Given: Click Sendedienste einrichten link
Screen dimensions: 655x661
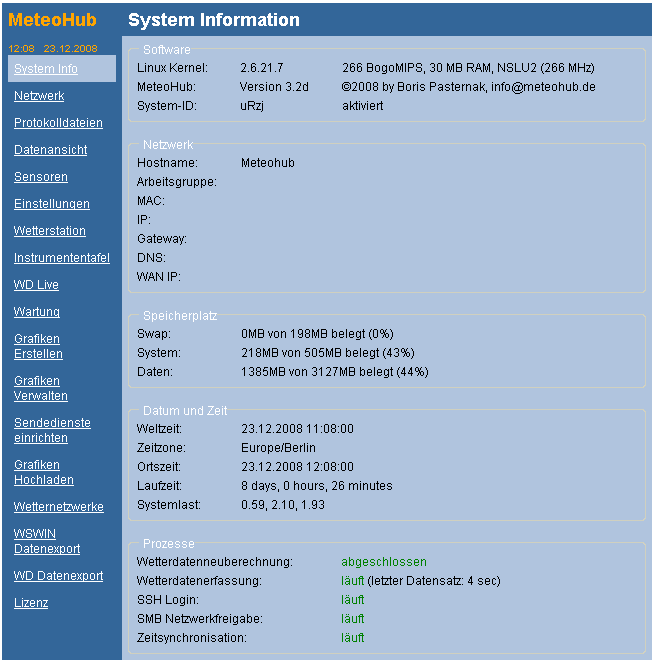Looking at the screenshot, I should [x=52, y=430].
